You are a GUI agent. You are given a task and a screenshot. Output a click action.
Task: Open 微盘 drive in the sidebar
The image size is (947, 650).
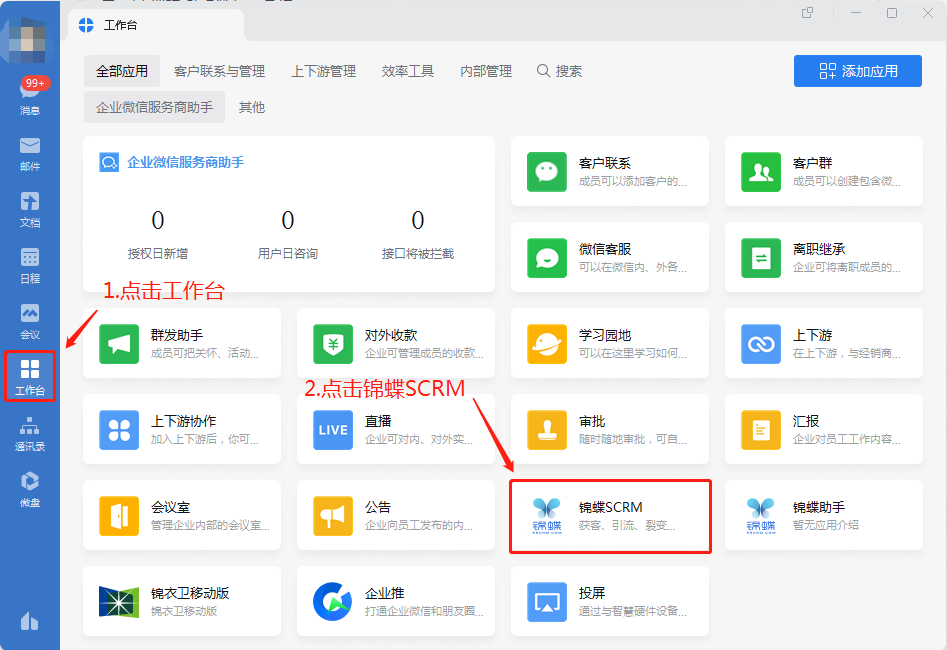(x=30, y=489)
